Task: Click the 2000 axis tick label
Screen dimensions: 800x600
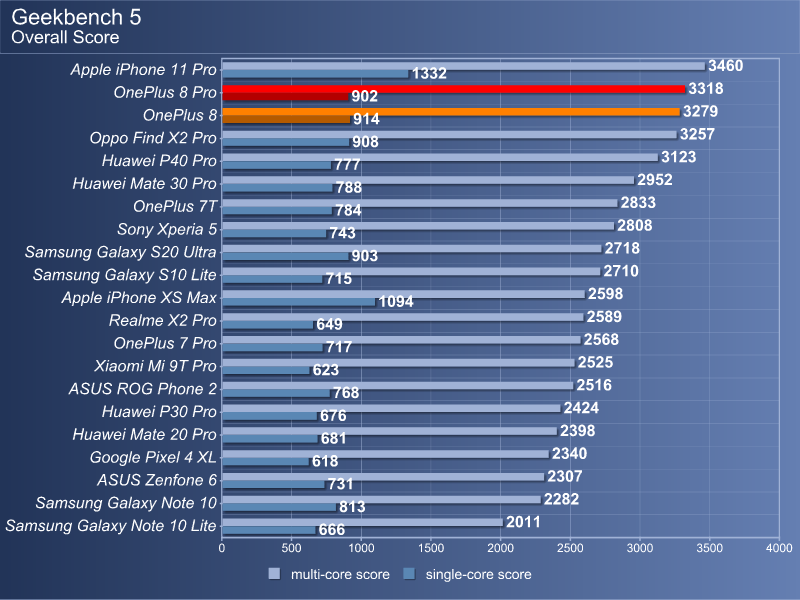Action: click(501, 548)
